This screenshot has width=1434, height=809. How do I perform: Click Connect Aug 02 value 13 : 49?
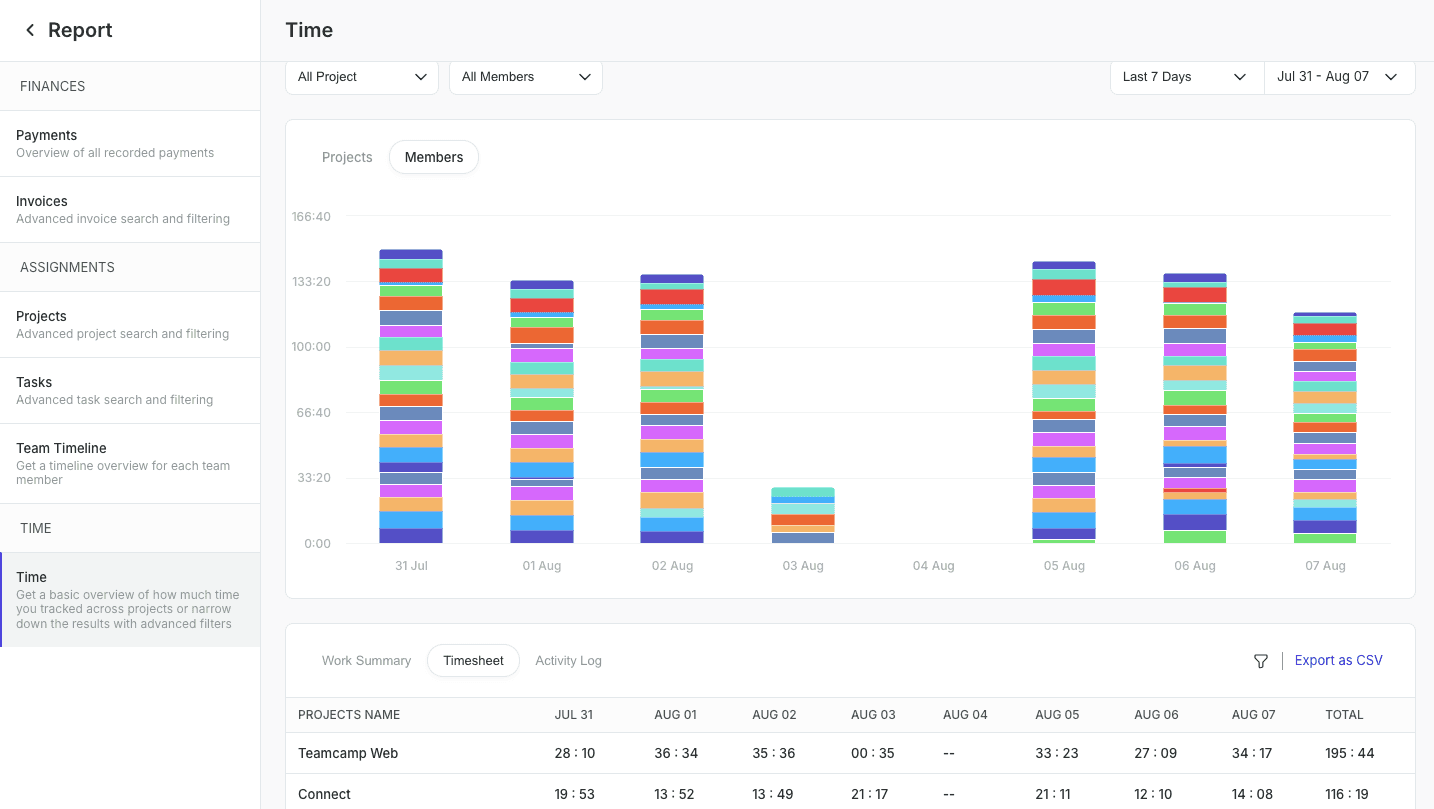(774, 794)
